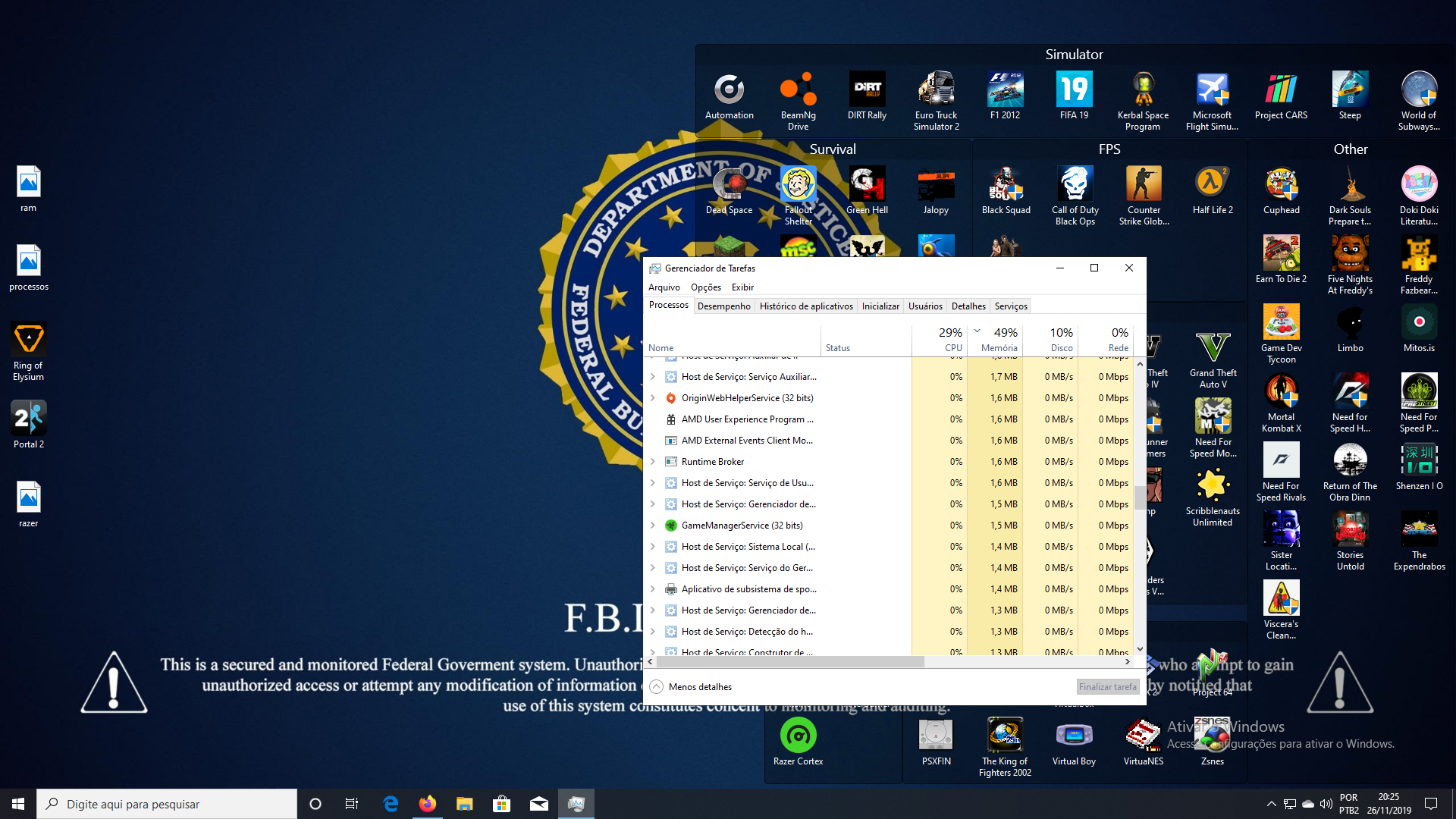
Task: Expand Host de Serviço: Sistema Local row
Action: (x=652, y=546)
